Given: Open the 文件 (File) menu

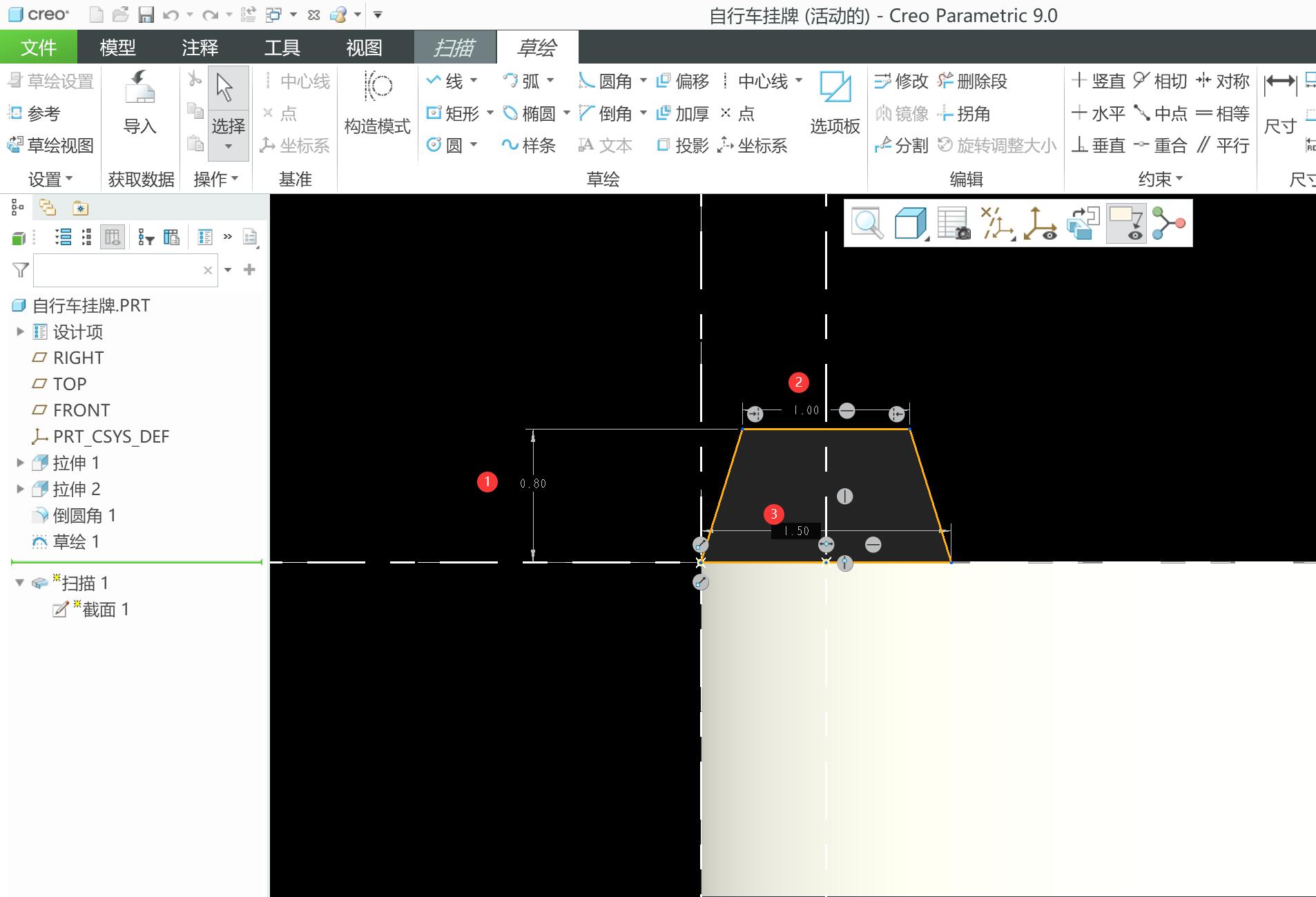Looking at the screenshot, I should (39, 47).
